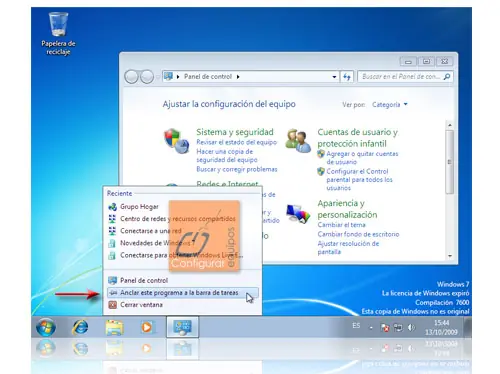Open the Categoría view-by dropdown
500x374 pixels.
389,105
